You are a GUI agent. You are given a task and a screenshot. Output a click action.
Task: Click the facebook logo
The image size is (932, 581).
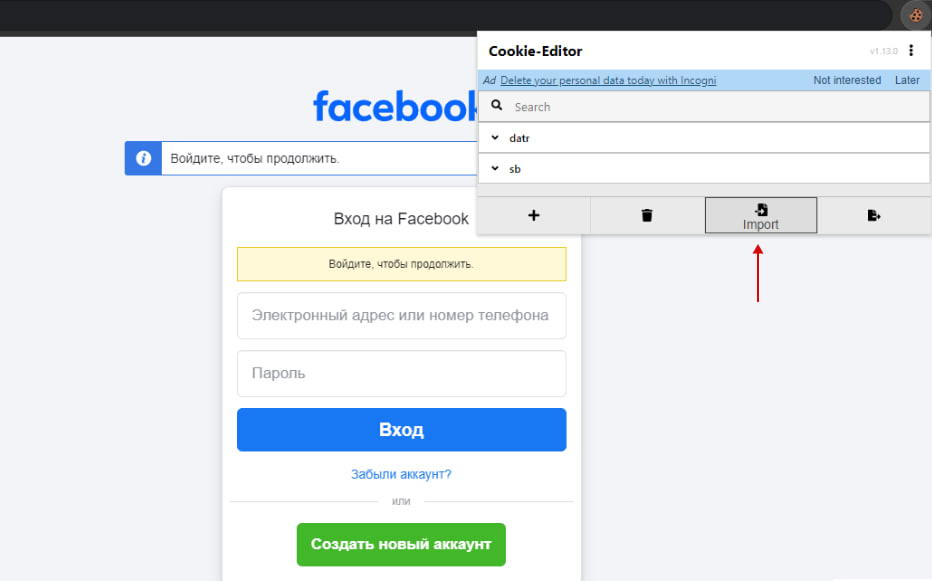395,106
